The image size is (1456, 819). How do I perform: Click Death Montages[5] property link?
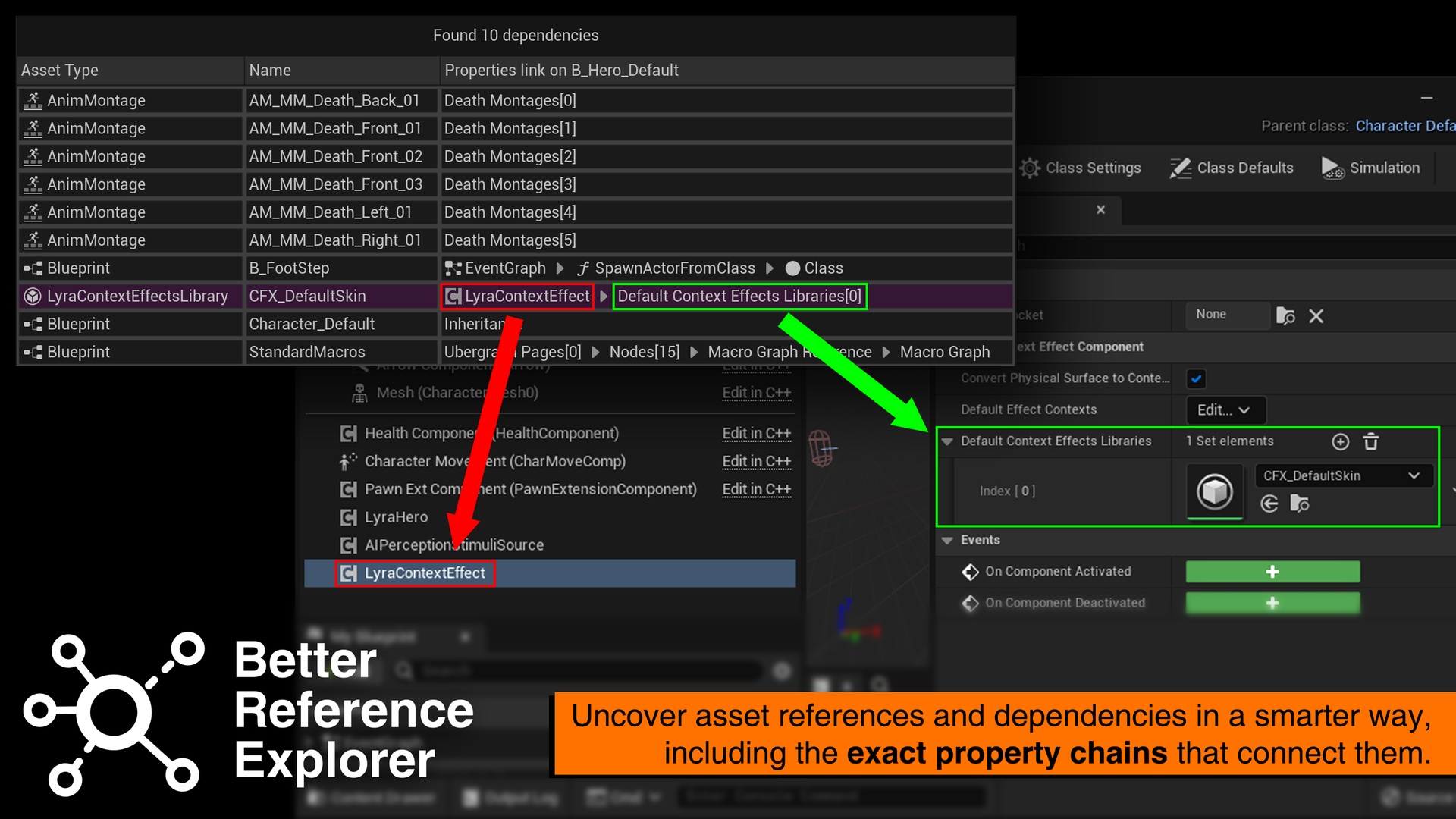click(510, 240)
